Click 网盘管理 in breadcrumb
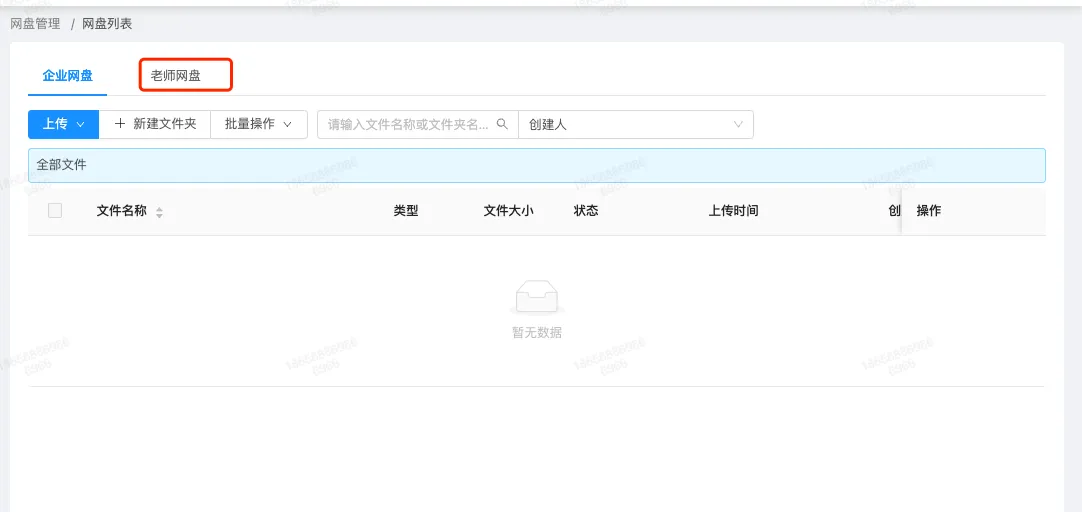1082x512 pixels. pyautogui.click(x=35, y=24)
